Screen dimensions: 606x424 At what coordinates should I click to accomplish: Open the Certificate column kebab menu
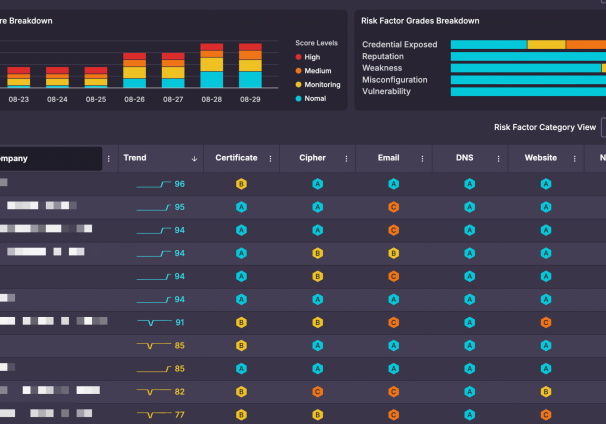[271, 159]
